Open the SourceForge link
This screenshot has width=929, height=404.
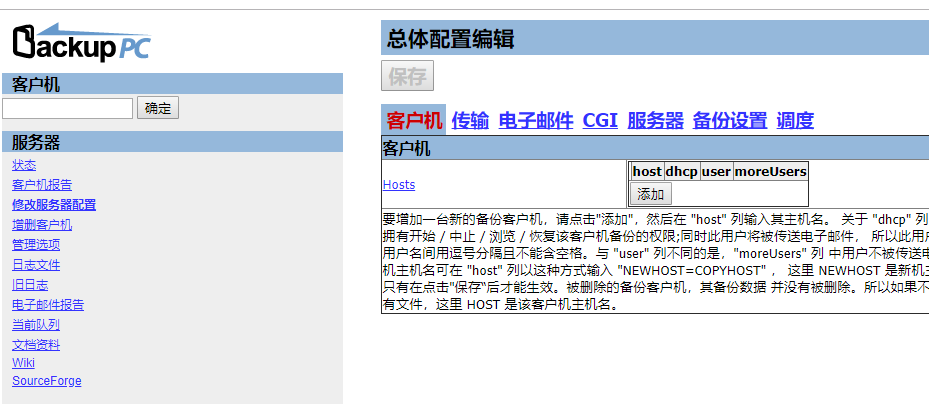pos(47,381)
